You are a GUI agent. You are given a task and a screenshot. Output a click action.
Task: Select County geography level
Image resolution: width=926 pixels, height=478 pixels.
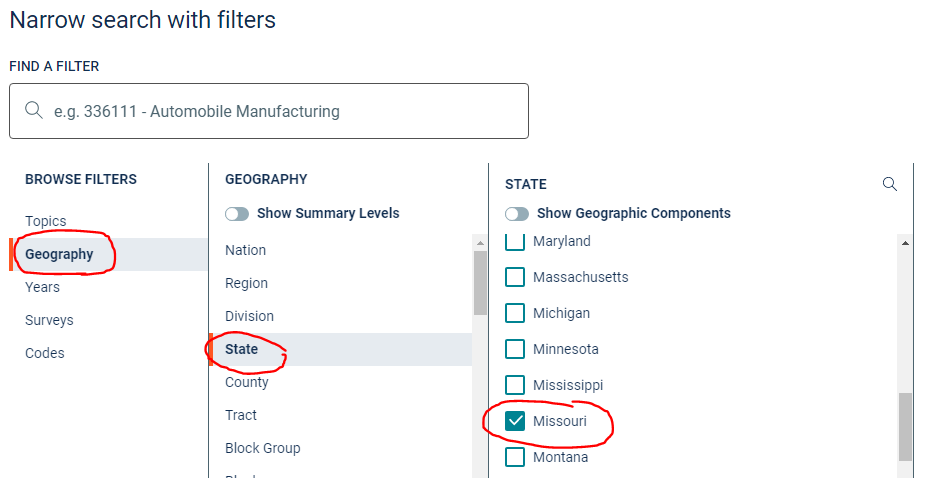247,382
